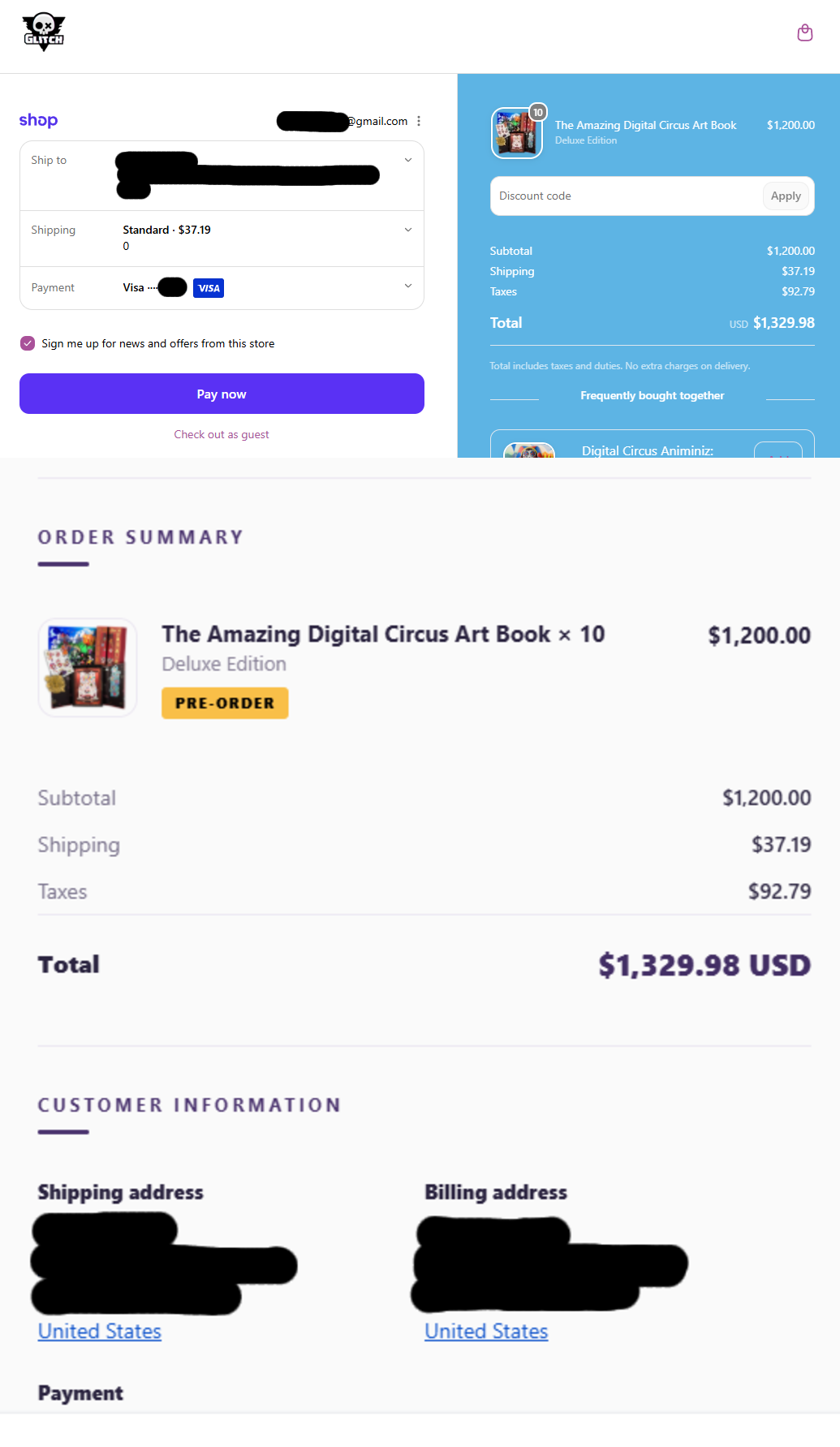
Task: Open the order summary art book image
Action: point(88,667)
